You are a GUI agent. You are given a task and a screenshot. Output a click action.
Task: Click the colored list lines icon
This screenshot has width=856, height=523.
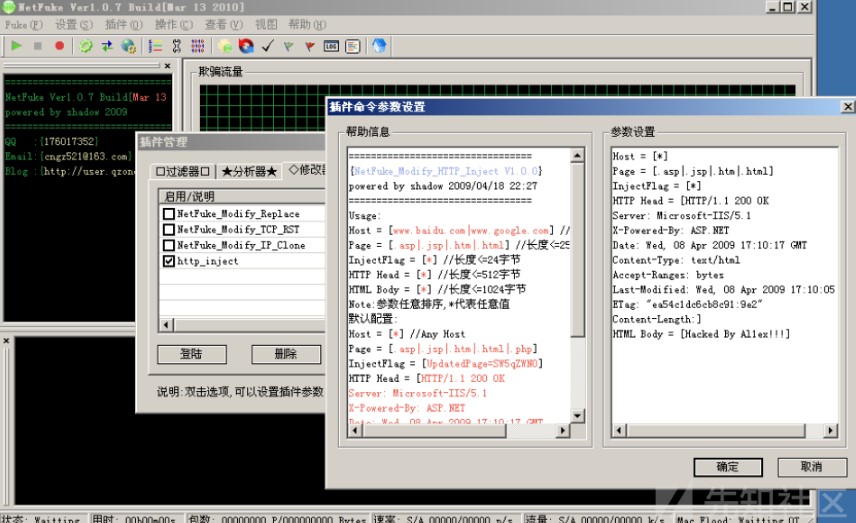pyautogui.click(x=156, y=46)
